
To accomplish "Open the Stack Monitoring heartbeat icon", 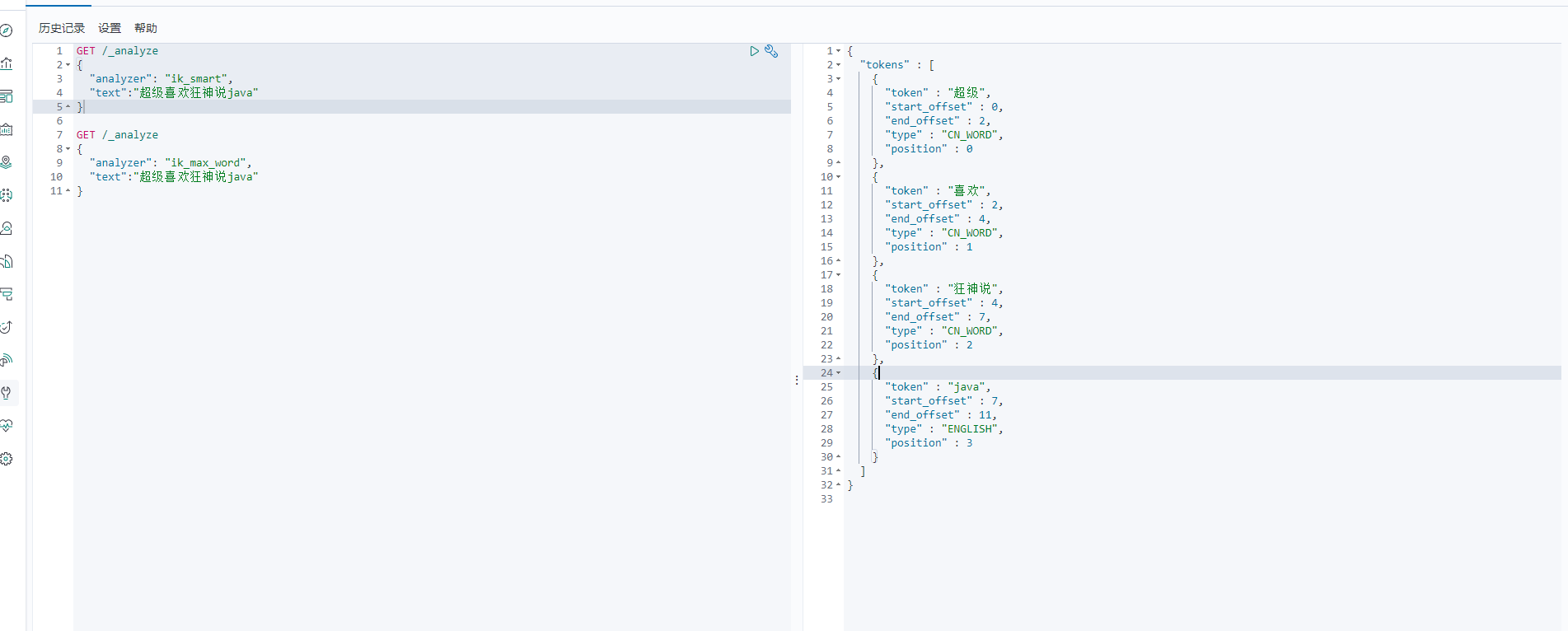I will [x=7, y=426].
